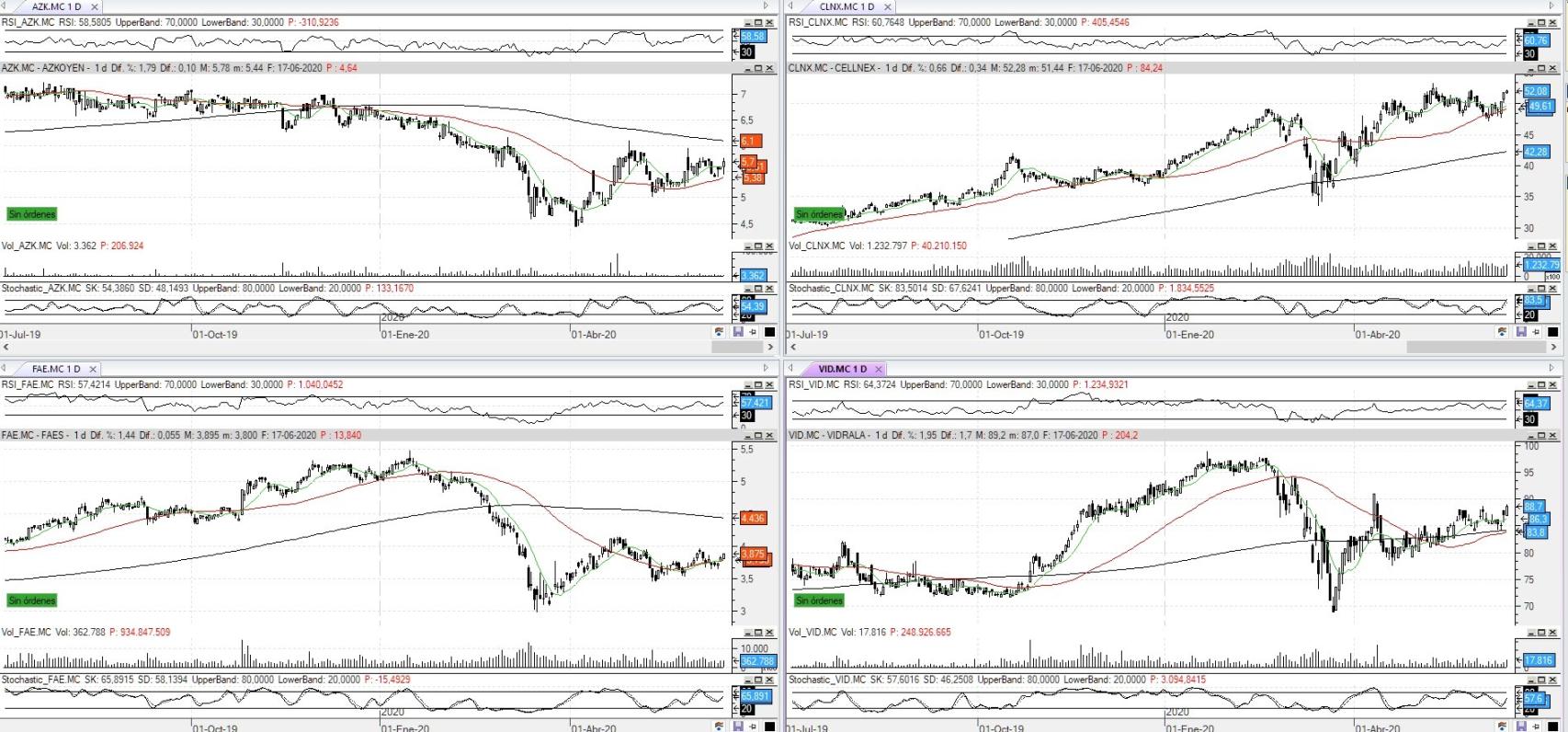Toggle the pin icon under the AZKOYEN chart
This screenshot has width=1568, height=732.
coord(753,332)
